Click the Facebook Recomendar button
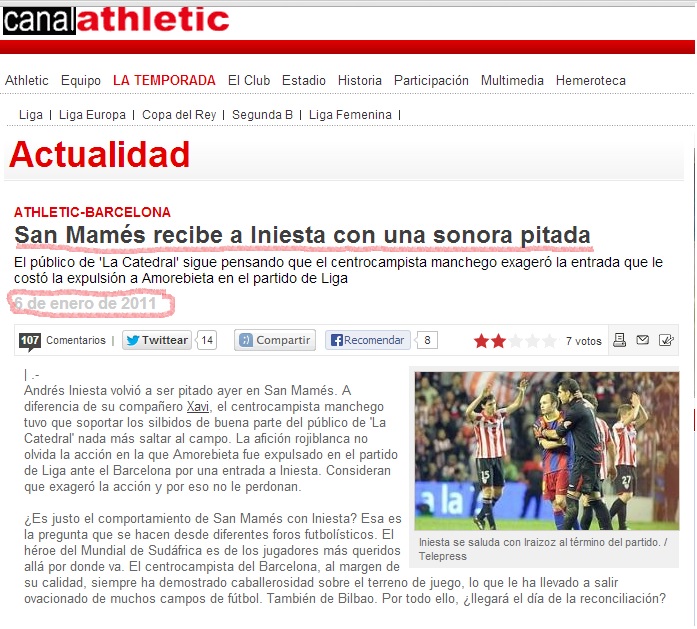The image size is (697, 629). (x=368, y=340)
